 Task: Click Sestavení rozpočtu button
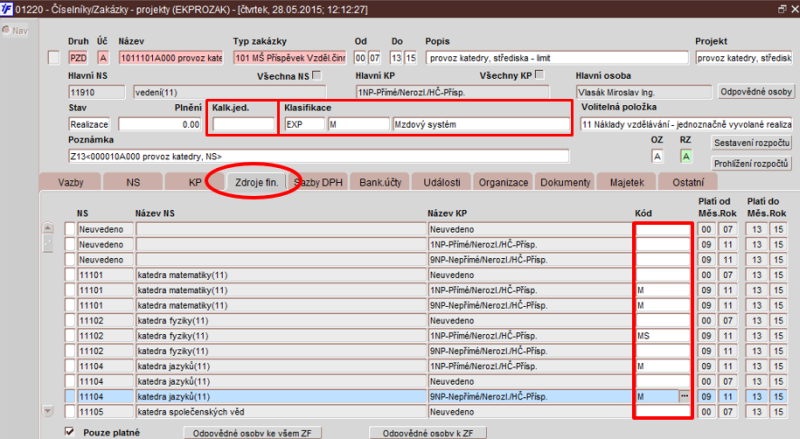[x=752, y=143]
